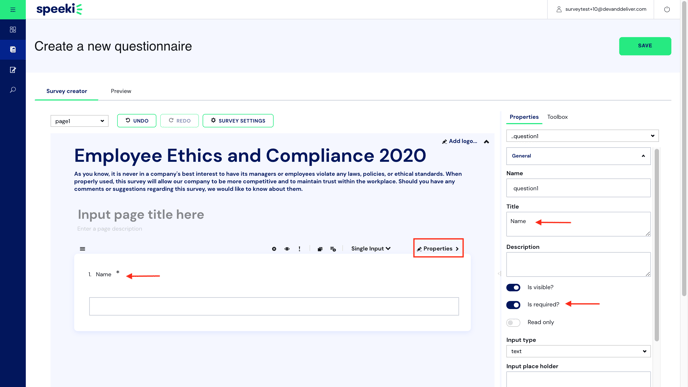Select the Properties panel tab
688x387 pixels.
point(524,117)
